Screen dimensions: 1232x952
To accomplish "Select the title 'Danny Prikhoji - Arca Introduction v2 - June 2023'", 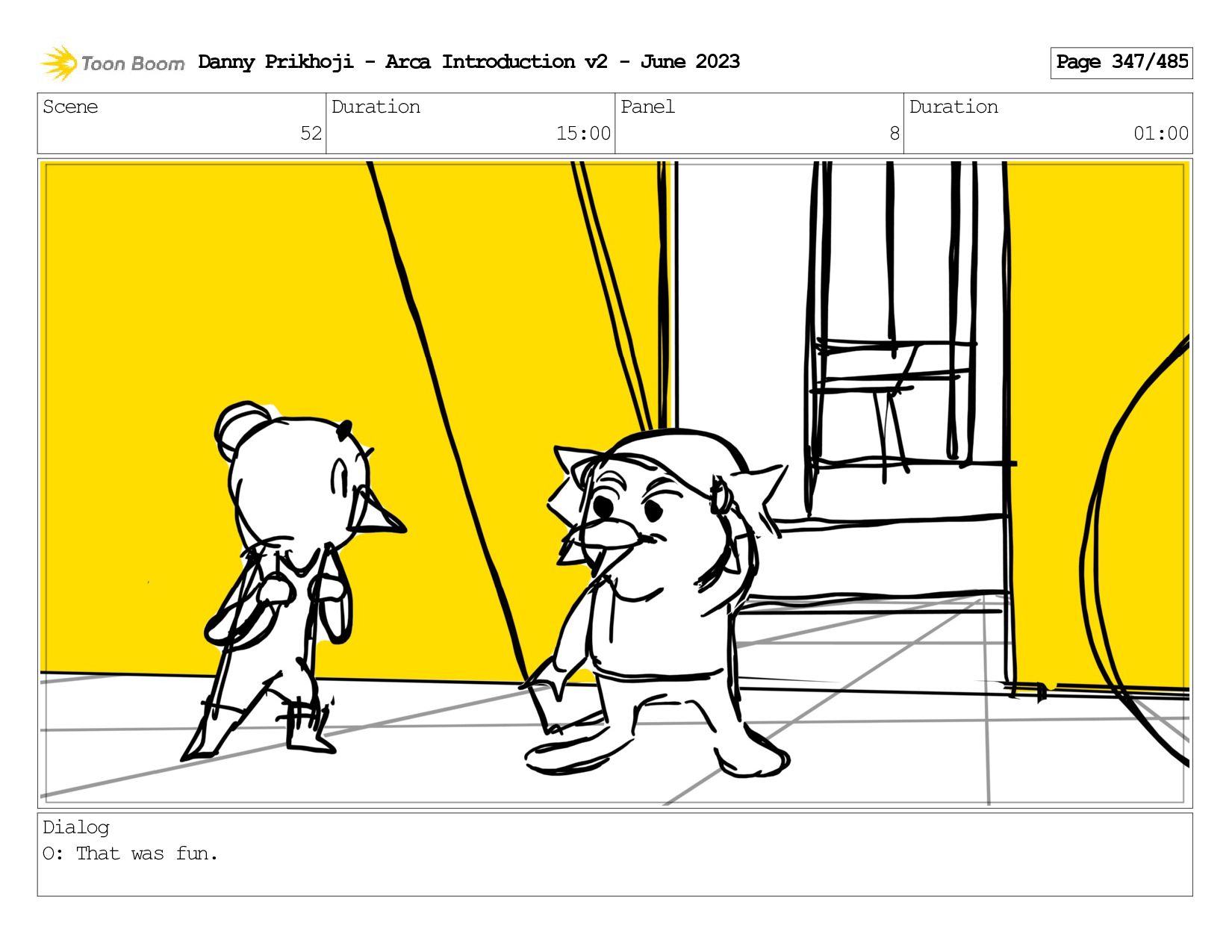I will 469,62.
